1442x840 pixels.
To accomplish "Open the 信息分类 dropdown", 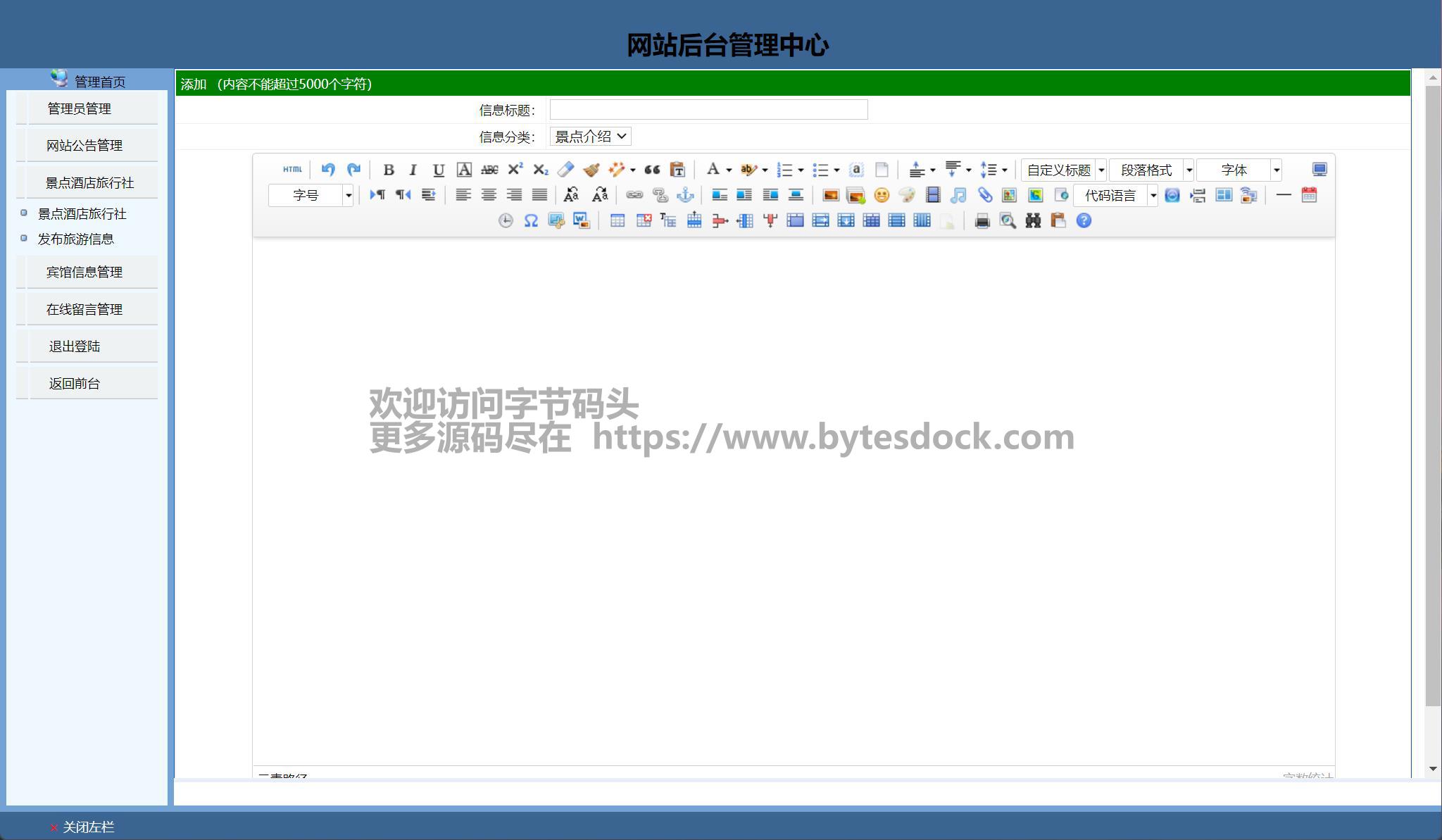I will (590, 137).
